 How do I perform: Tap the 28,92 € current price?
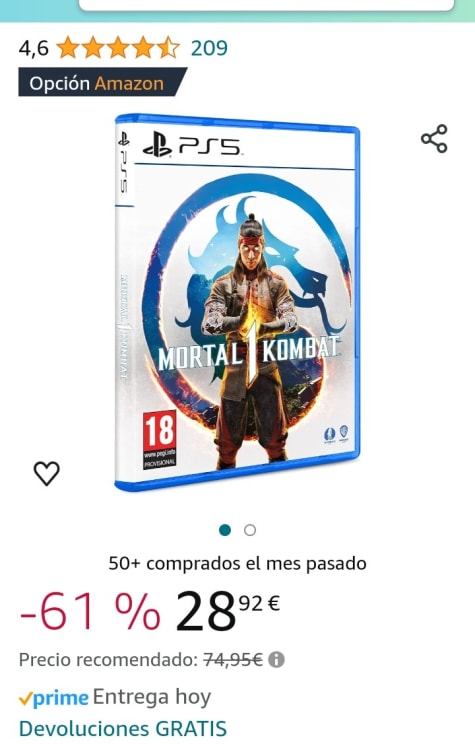coord(228,611)
